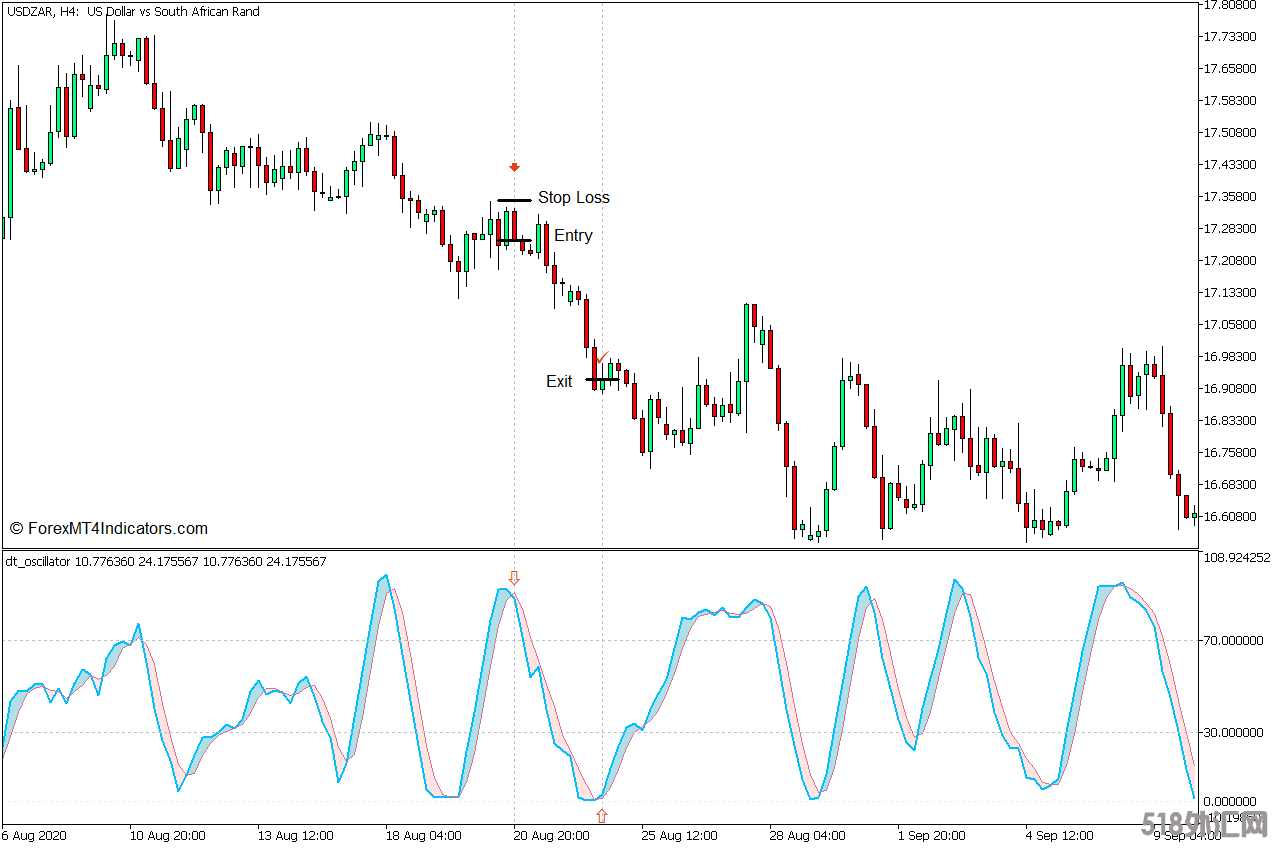
Task: Click the 16.60800 price on the axis
Action: 1229,517
